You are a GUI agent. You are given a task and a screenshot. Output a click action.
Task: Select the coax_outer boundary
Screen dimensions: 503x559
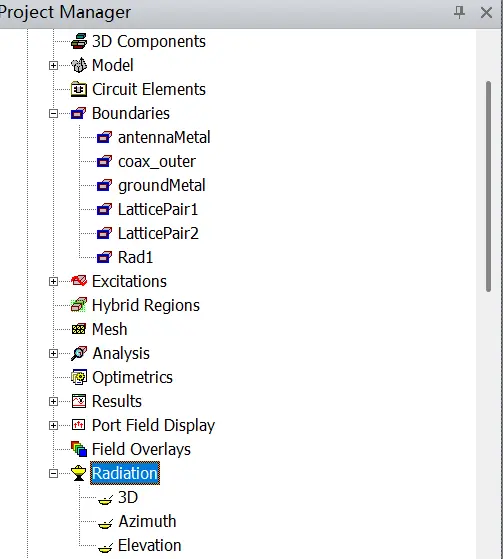pyautogui.click(x=157, y=161)
